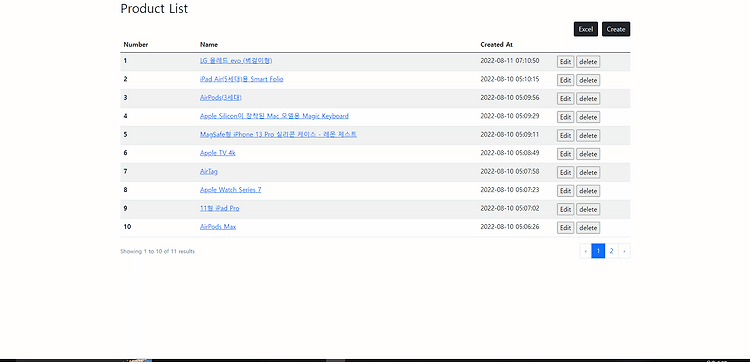The image size is (750, 362).
Task: Click the timestamp 2022-08-10 05:08:49
Action: click(x=510, y=153)
